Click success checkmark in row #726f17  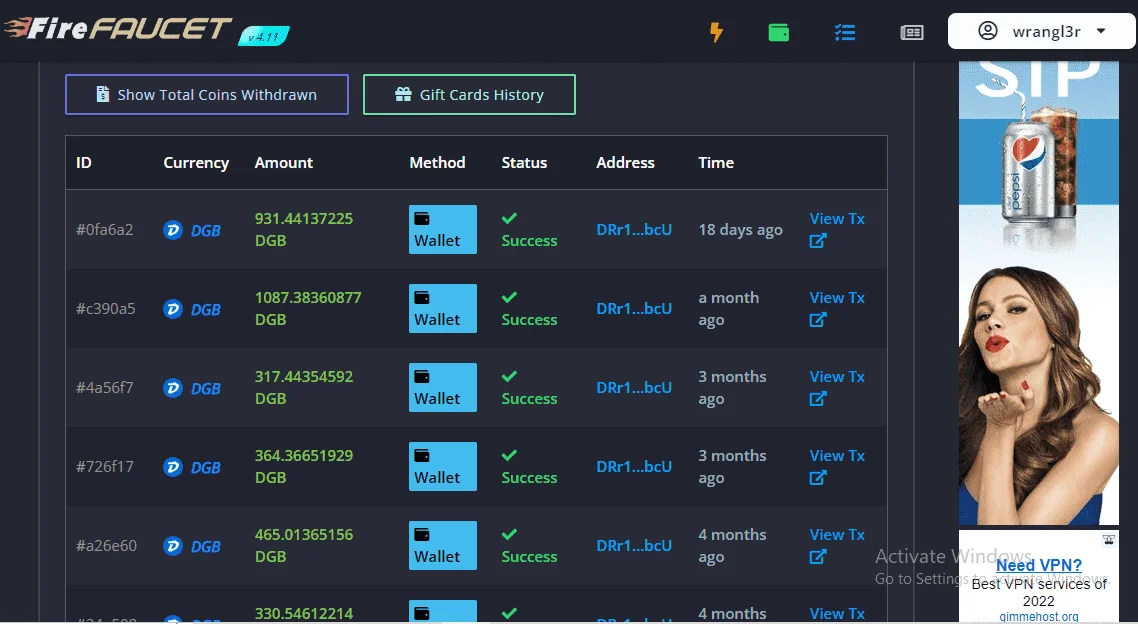coord(509,455)
